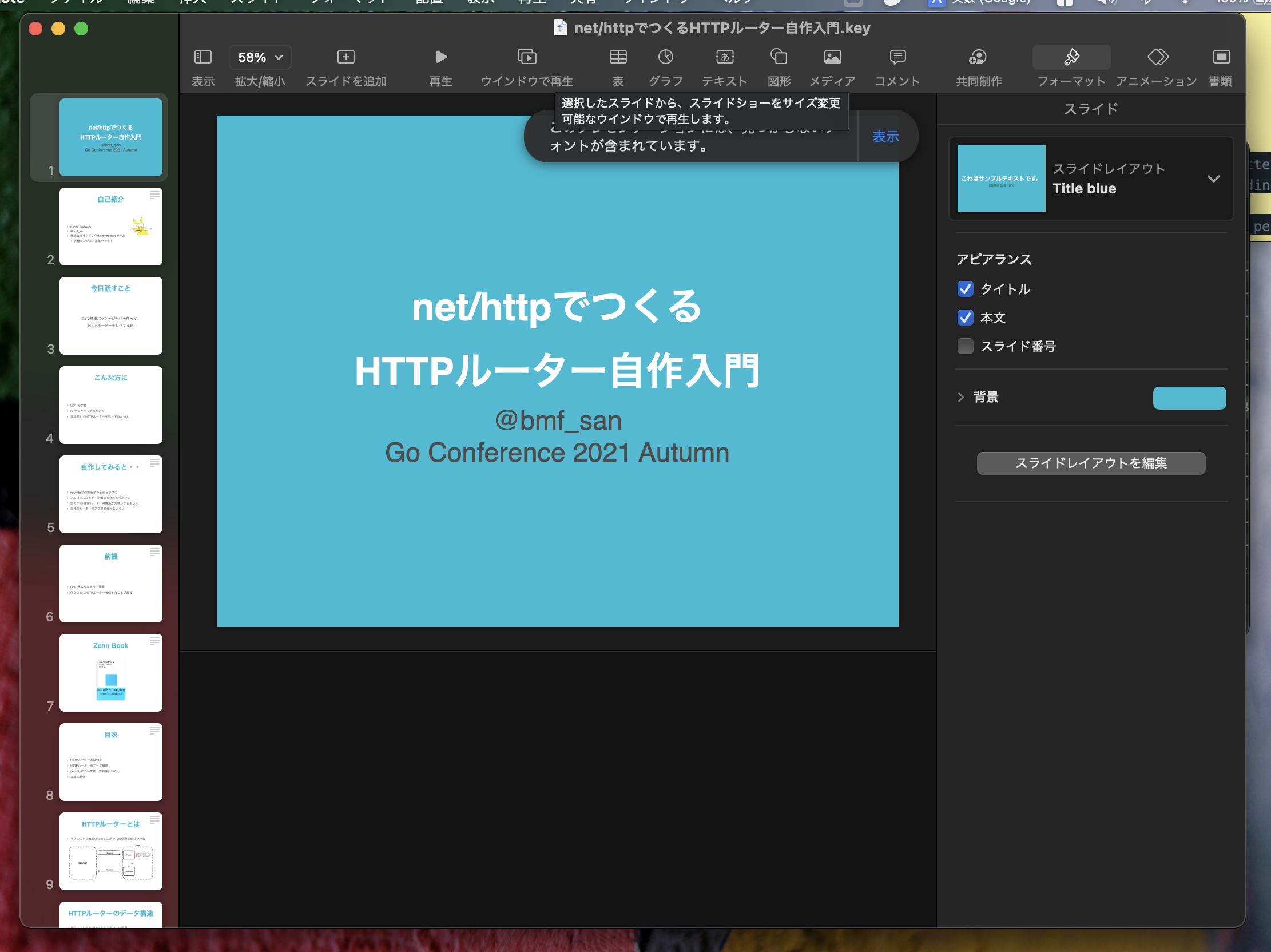Open the Title blue slide layout dropdown
1271x952 pixels.
click(1213, 178)
